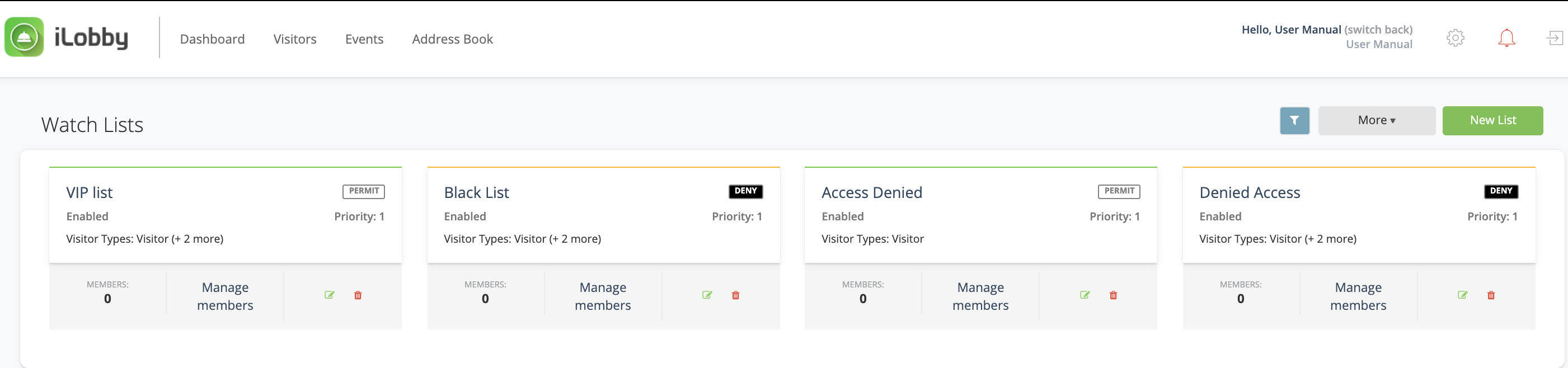Screen dimensions: 1568x368
Task: Click the iLobby logo
Action: [x=67, y=37]
